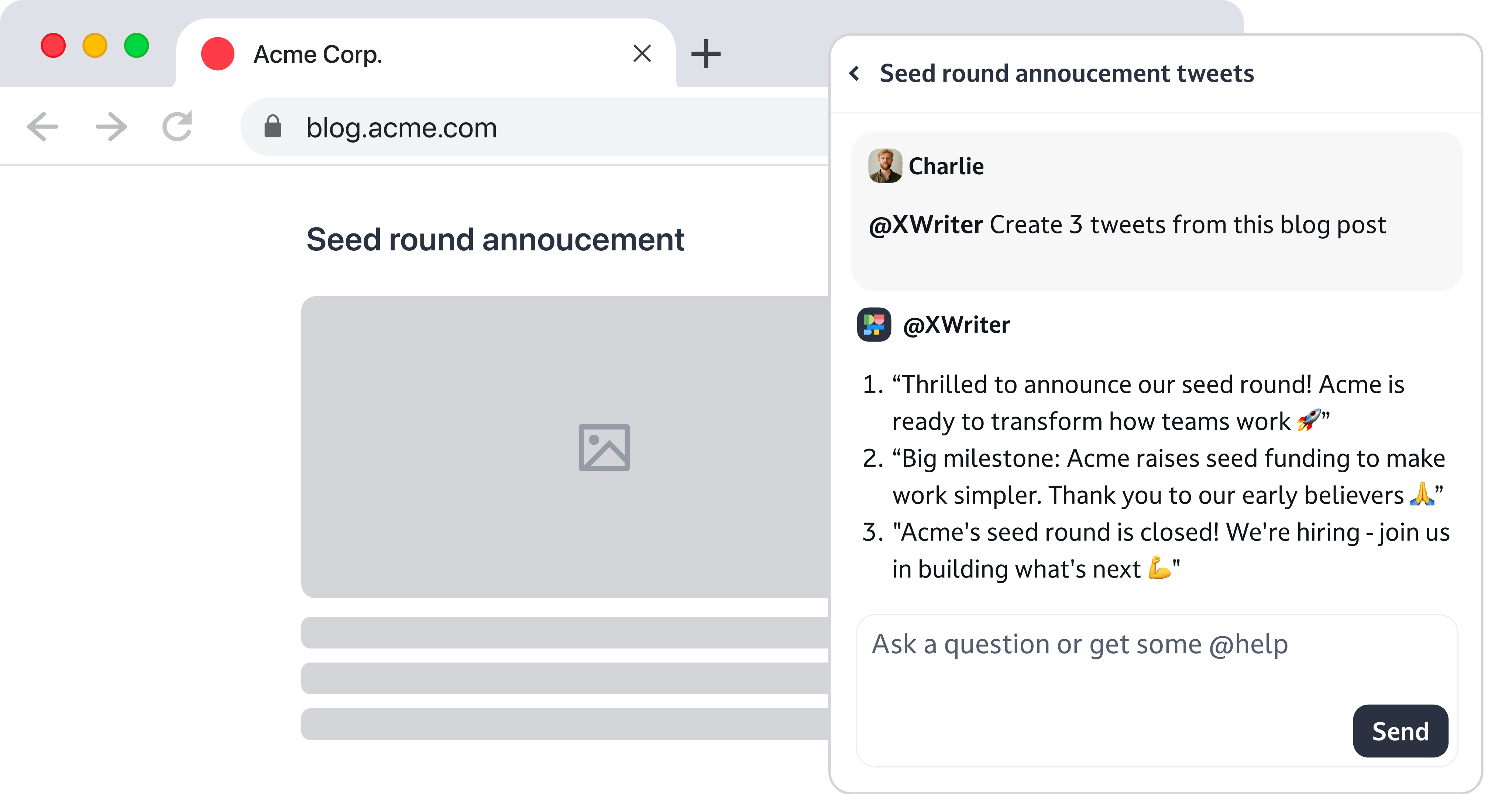The height and width of the screenshot is (794, 1512).
Task: Click the @XWriter mention in Charlie's message
Action: pos(926,225)
